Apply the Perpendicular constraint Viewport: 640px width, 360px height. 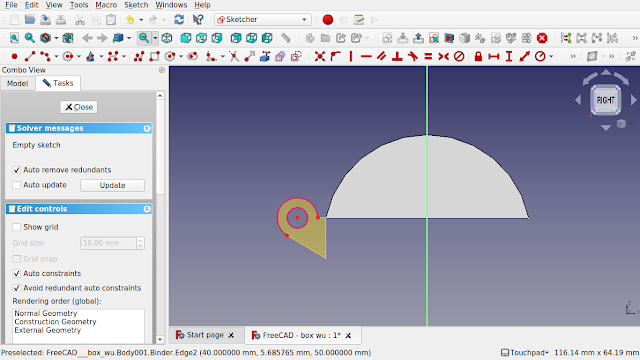tap(397, 56)
